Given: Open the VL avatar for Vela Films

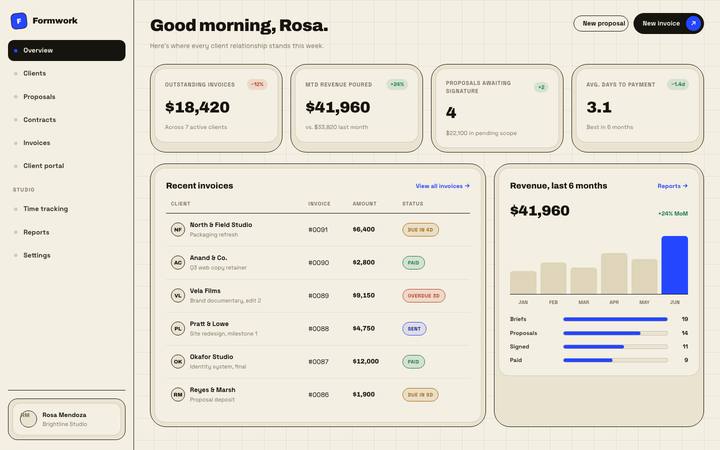Looking at the screenshot, I should tap(178, 295).
